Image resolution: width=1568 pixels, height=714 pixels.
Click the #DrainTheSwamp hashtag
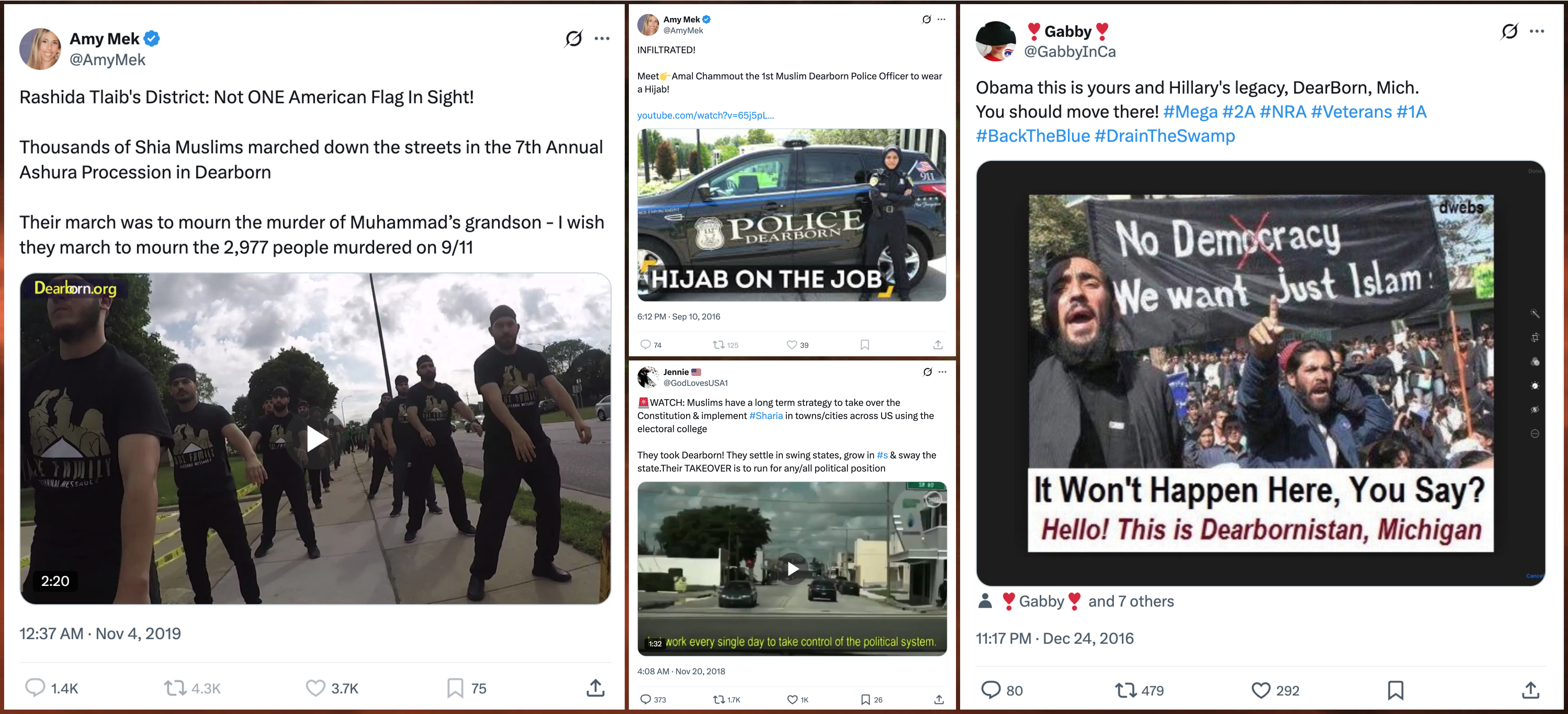pyautogui.click(x=1164, y=136)
